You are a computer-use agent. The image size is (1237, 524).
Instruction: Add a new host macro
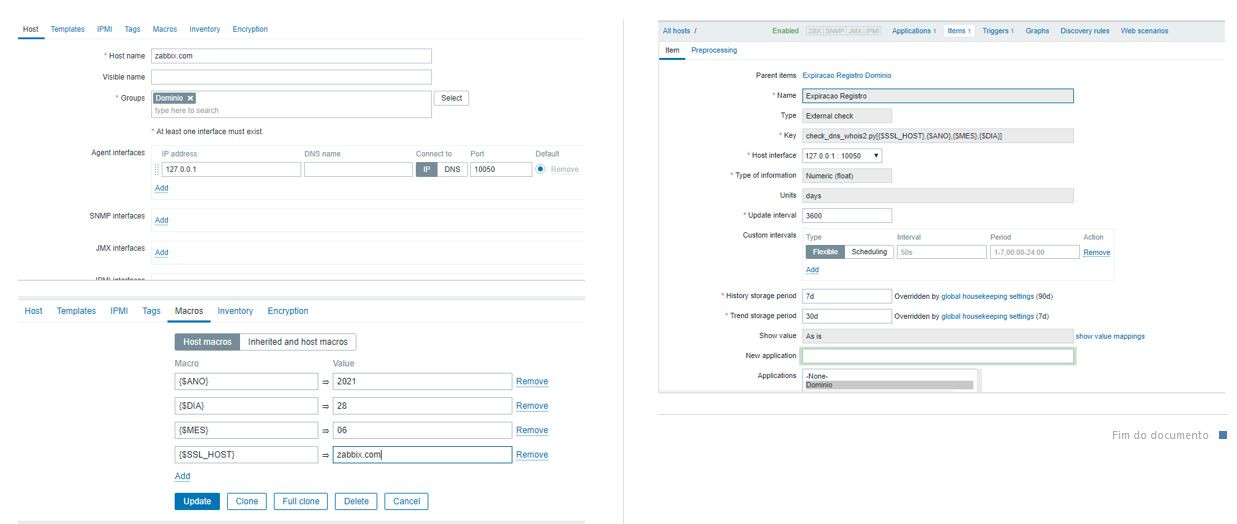coord(182,476)
